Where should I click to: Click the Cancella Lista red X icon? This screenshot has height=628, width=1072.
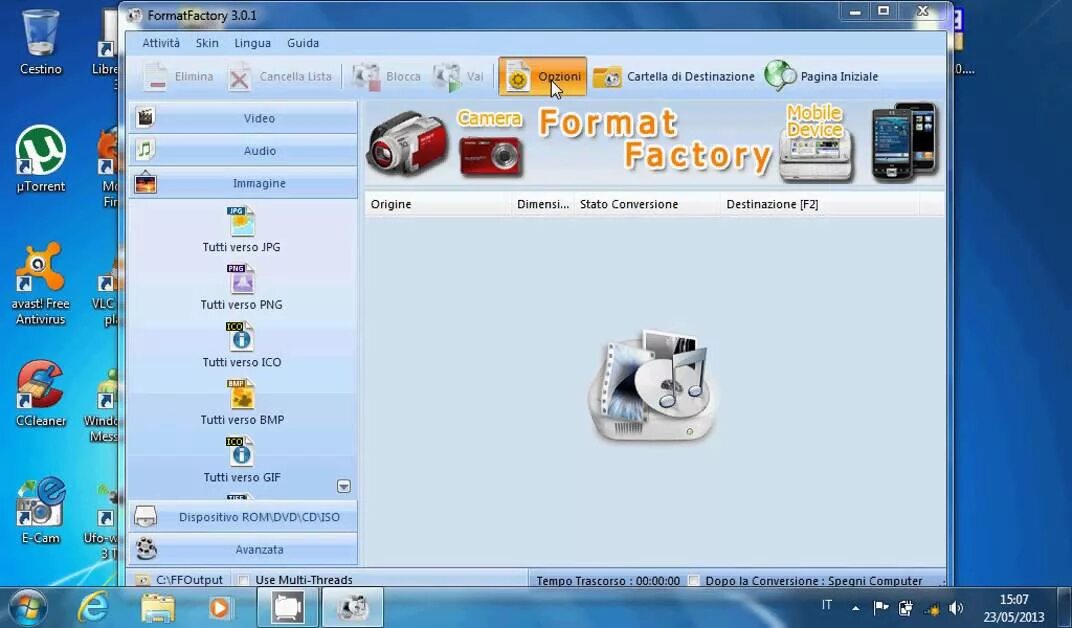coord(239,77)
